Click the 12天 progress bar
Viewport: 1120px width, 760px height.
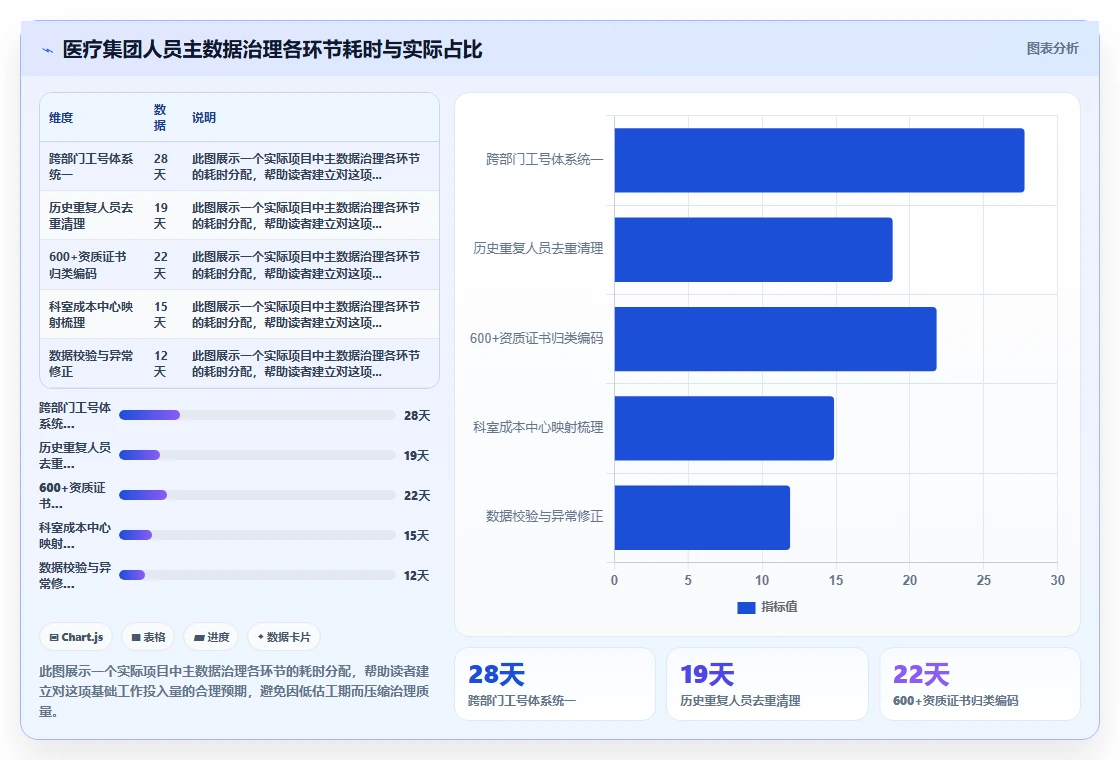pyautogui.click(x=257, y=575)
